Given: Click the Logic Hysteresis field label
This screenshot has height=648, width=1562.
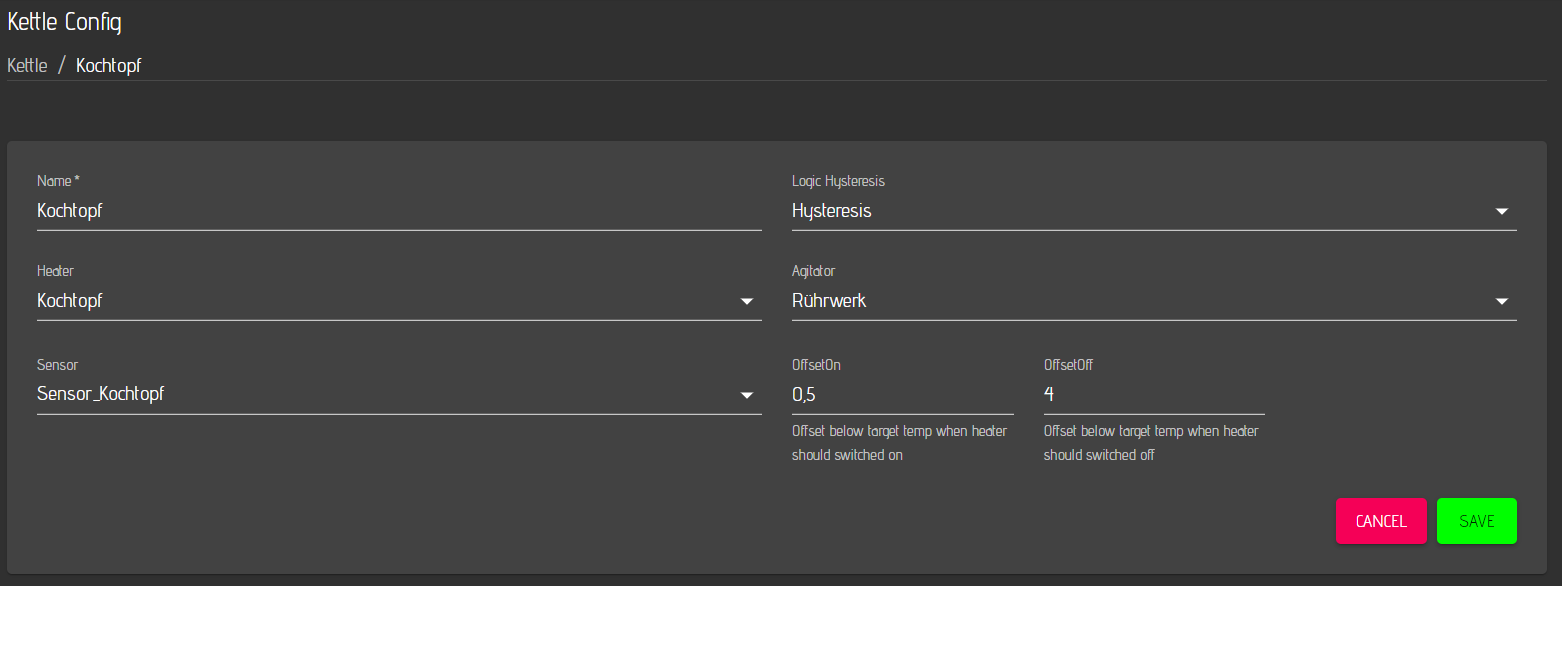Looking at the screenshot, I should (x=838, y=181).
